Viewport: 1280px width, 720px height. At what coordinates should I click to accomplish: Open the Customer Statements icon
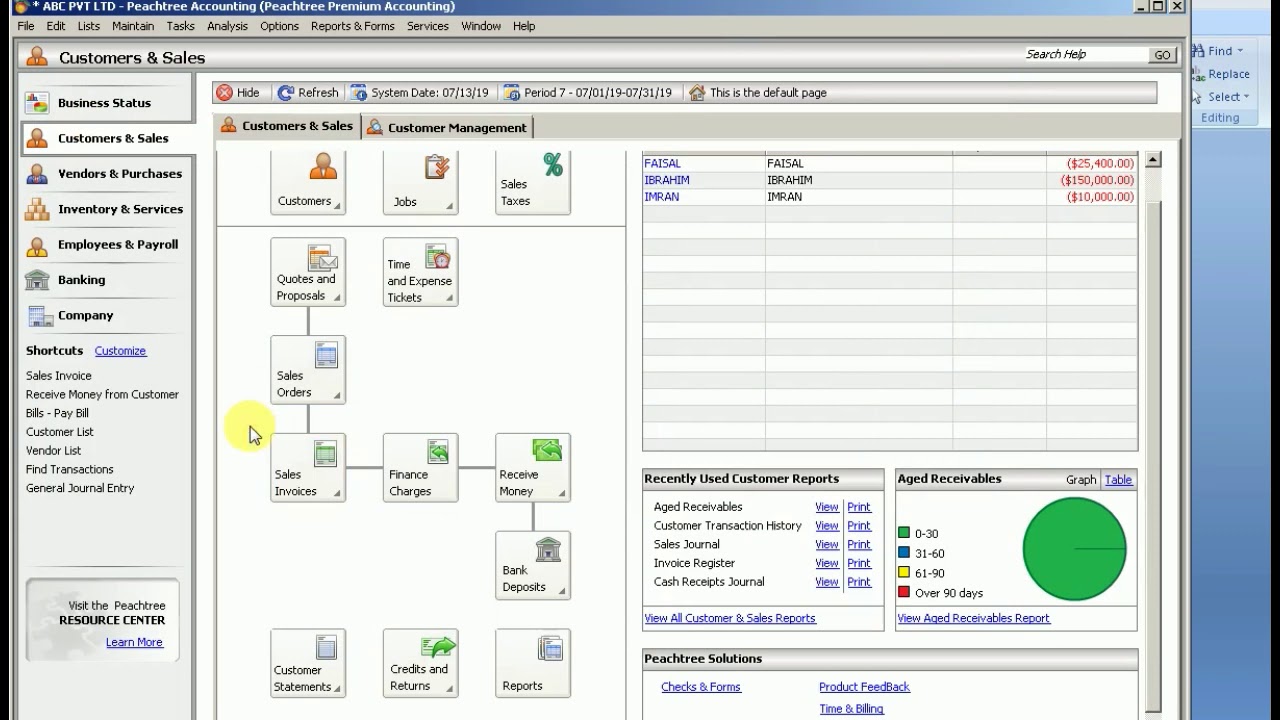click(308, 663)
